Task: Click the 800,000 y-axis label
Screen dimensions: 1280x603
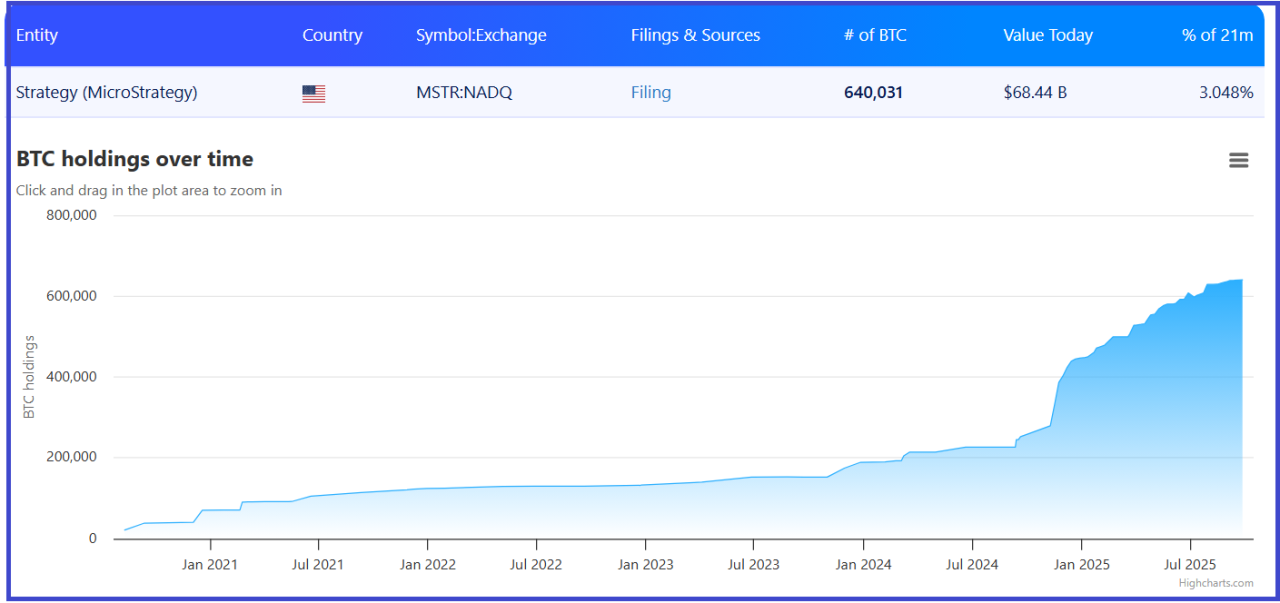Action: tap(72, 215)
